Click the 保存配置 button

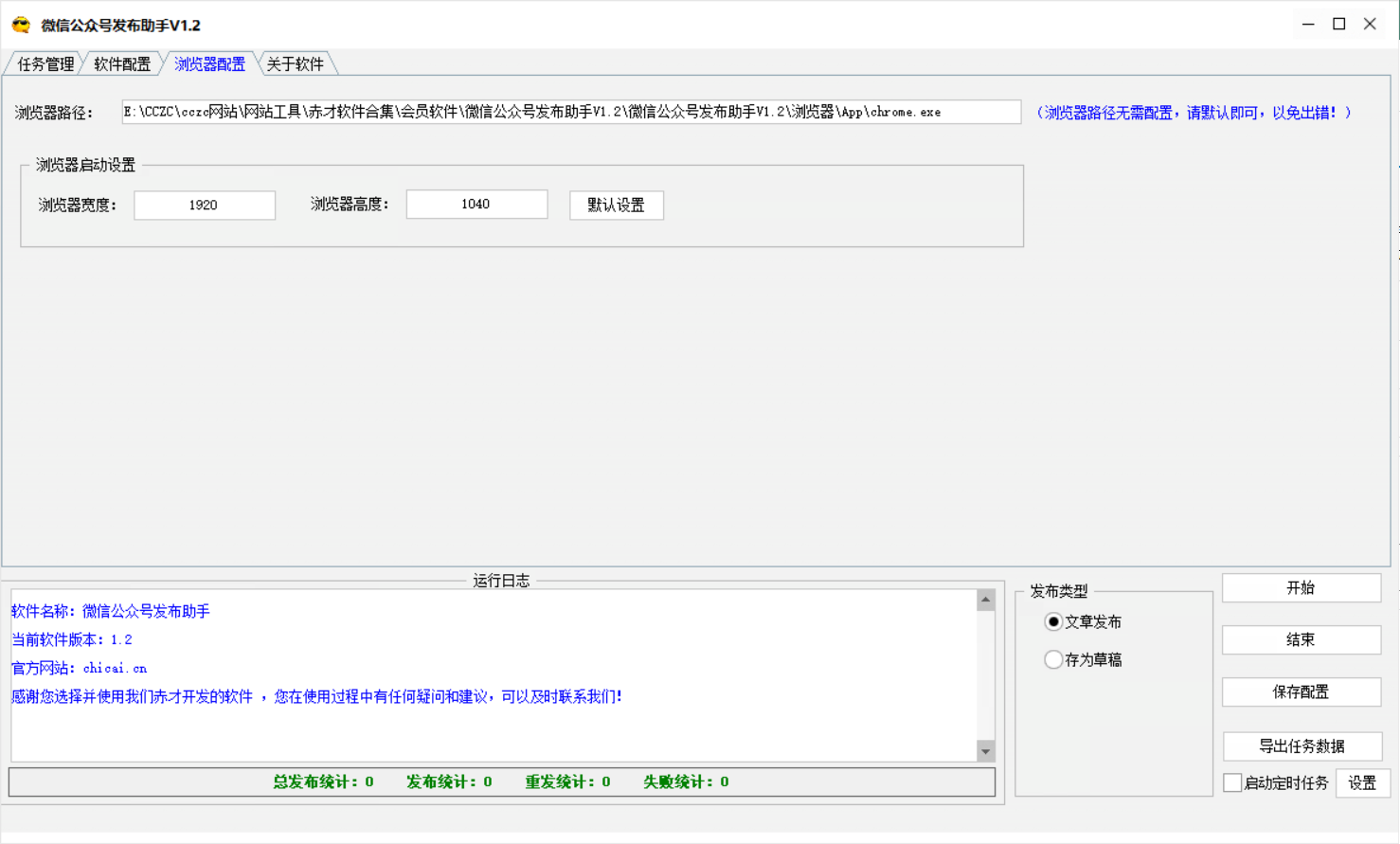coord(1301,691)
